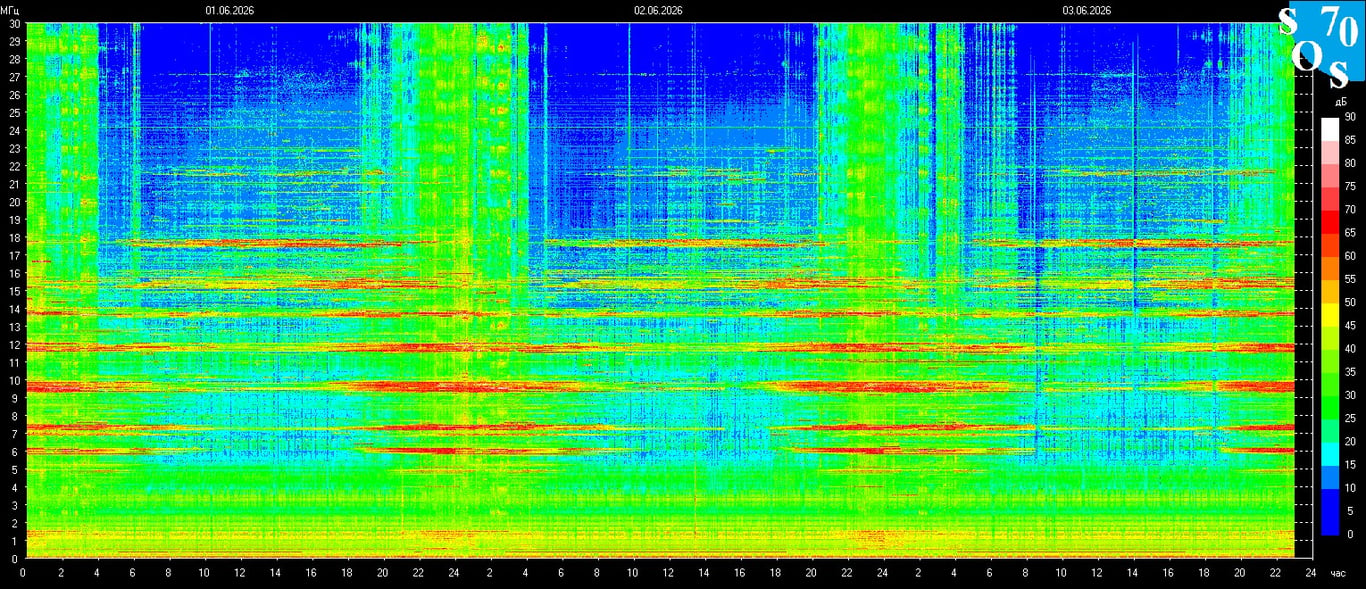Click frequency axis label 4 MHz

pos(17,487)
